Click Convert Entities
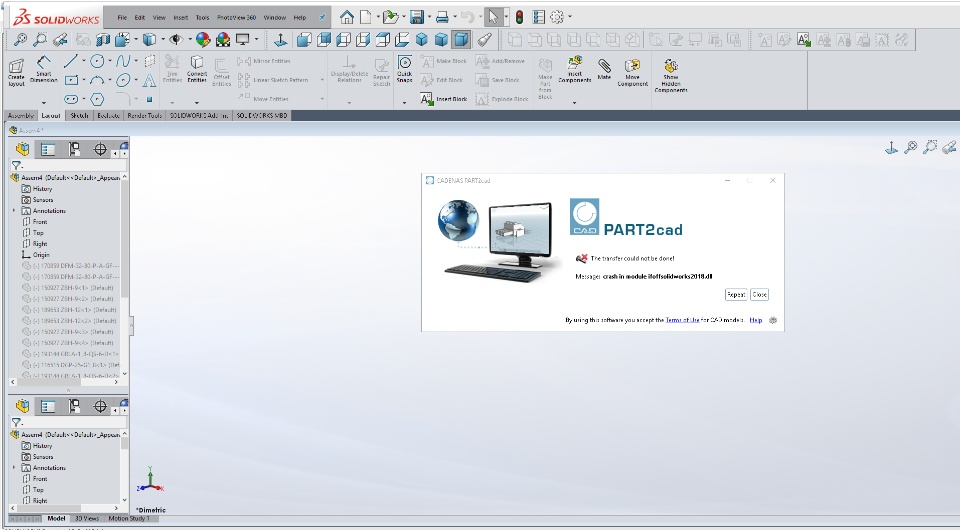The height and width of the screenshot is (530, 960). (197, 69)
